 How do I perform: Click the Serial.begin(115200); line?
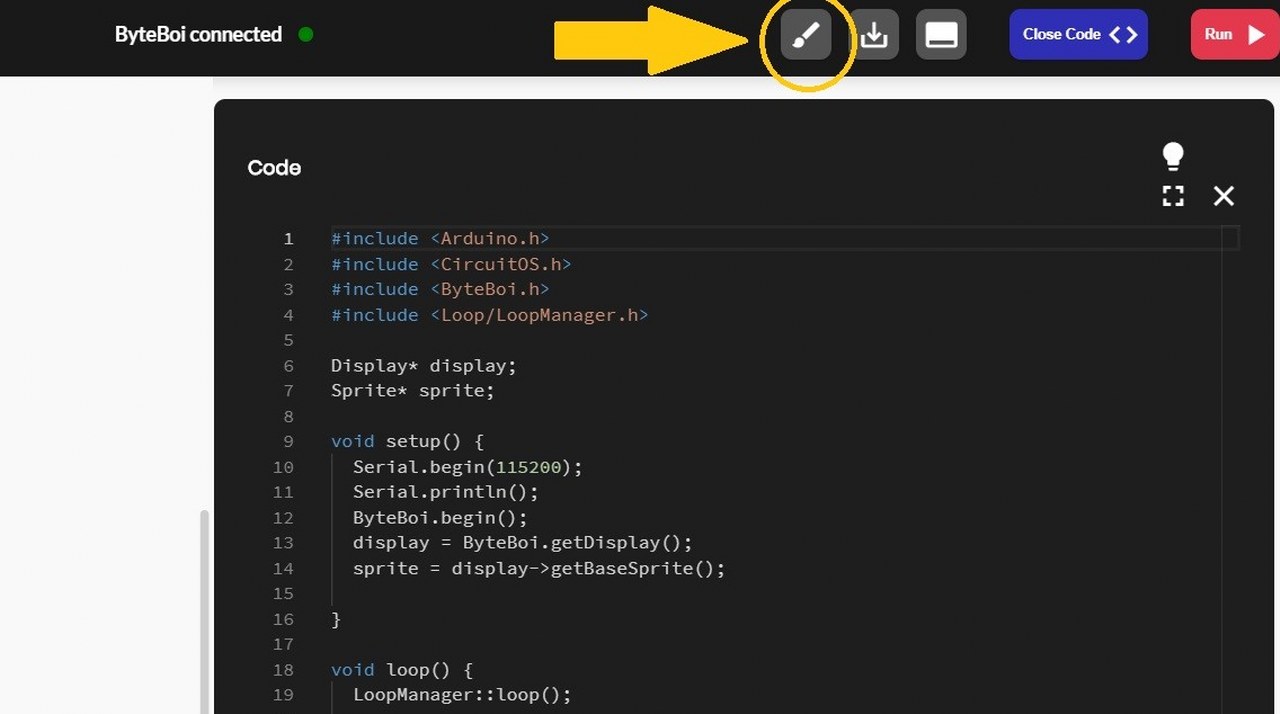tap(467, 467)
